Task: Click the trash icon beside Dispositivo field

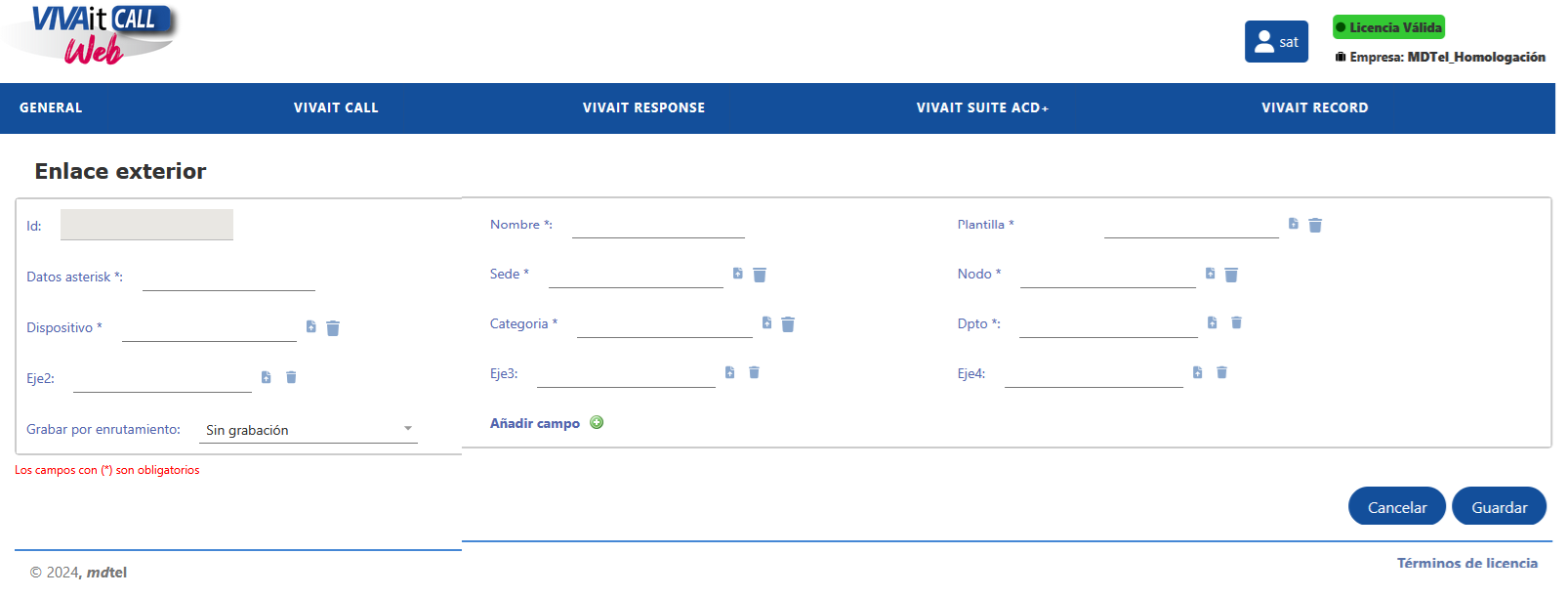Action: tap(333, 328)
